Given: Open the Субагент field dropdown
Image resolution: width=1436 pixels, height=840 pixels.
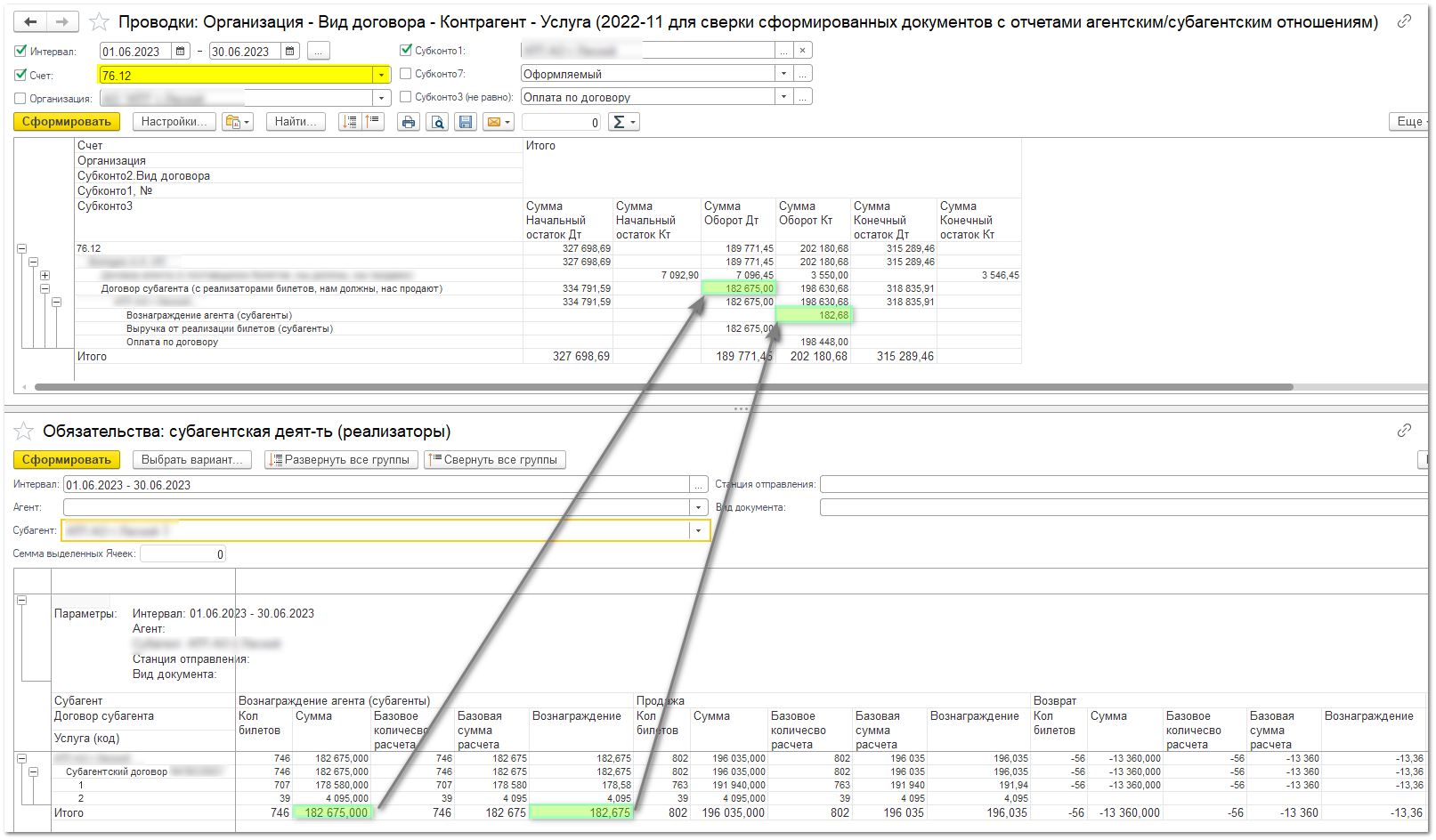Looking at the screenshot, I should [698, 531].
